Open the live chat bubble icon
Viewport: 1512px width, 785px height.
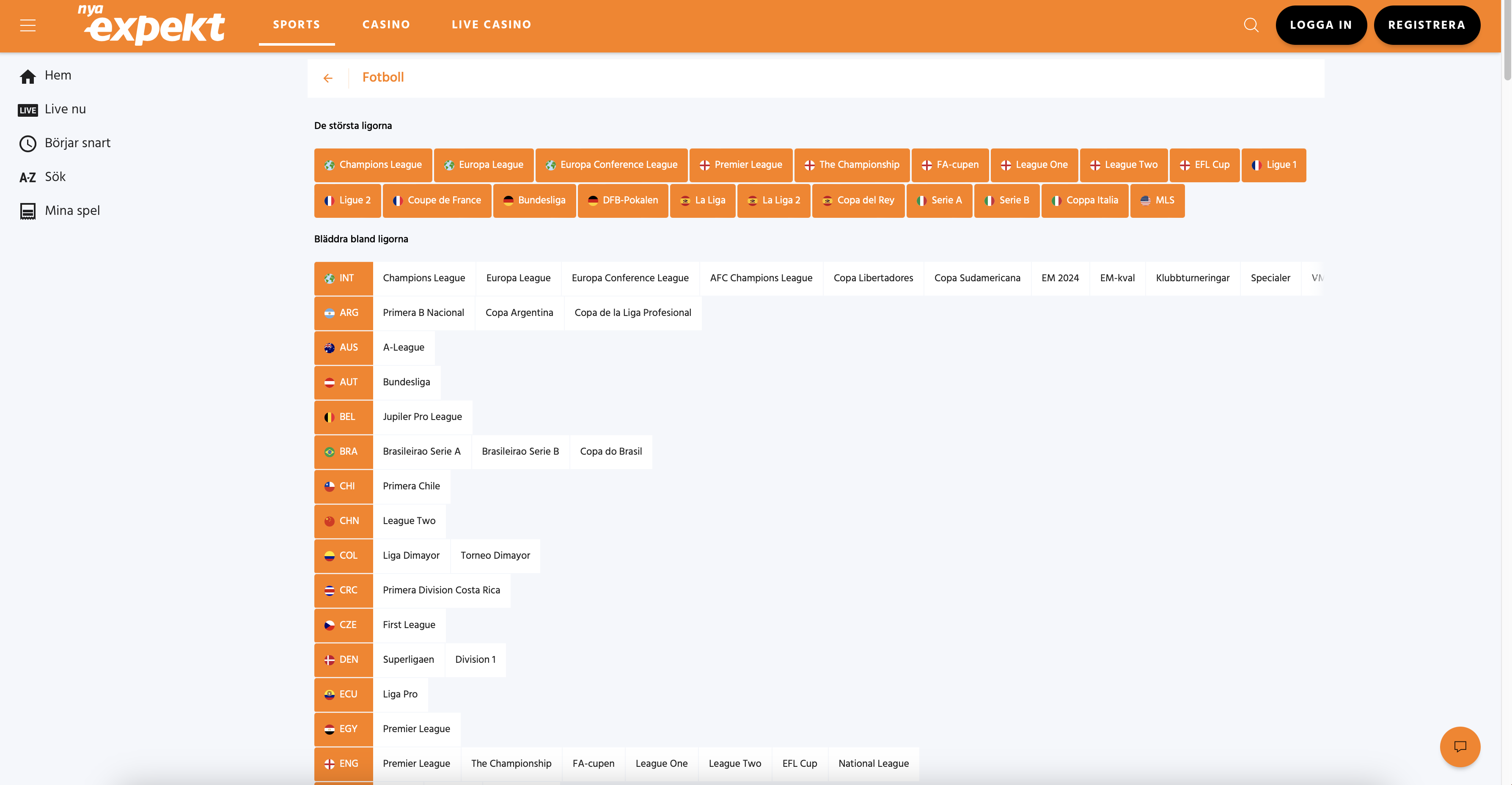click(x=1460, y=746)
